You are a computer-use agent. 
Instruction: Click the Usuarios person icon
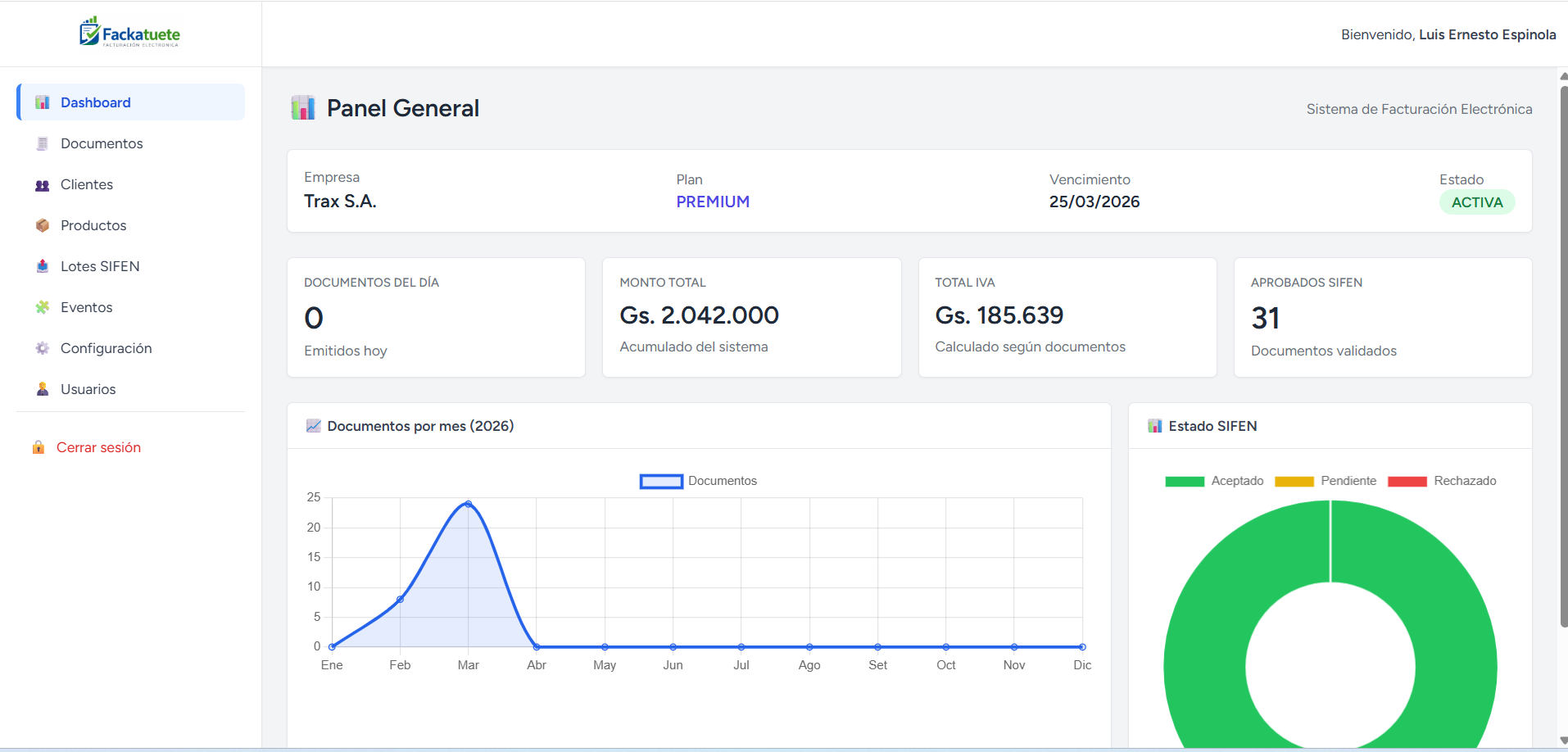43,389
